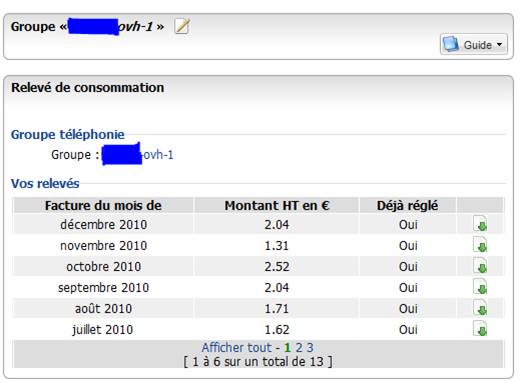Select the juillet 2010 row
Screen dimensions: 521x383
click(258, 329)
